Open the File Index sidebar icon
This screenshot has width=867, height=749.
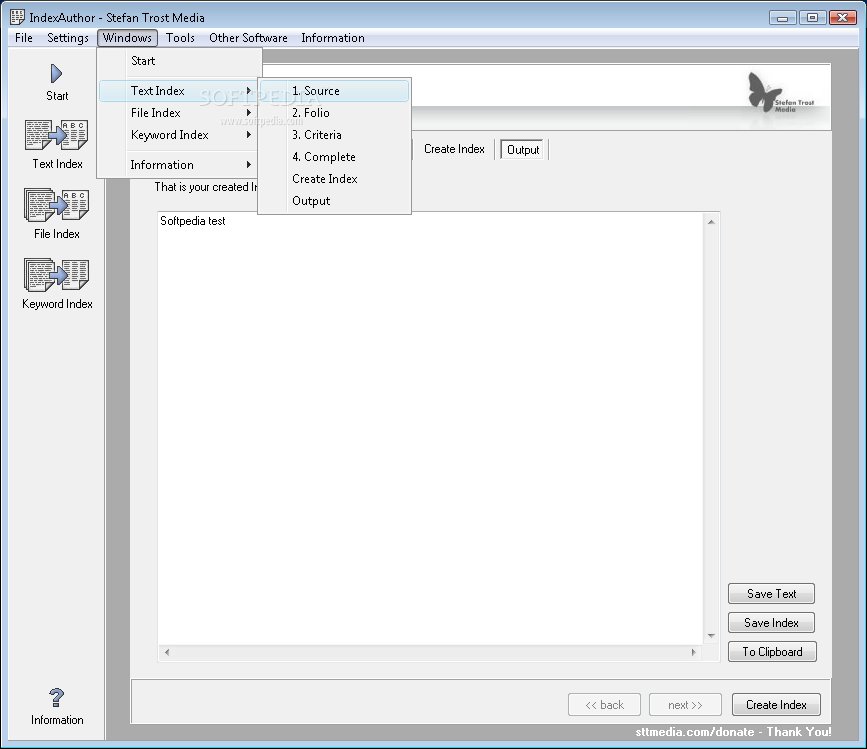click(x=56, y=205)
